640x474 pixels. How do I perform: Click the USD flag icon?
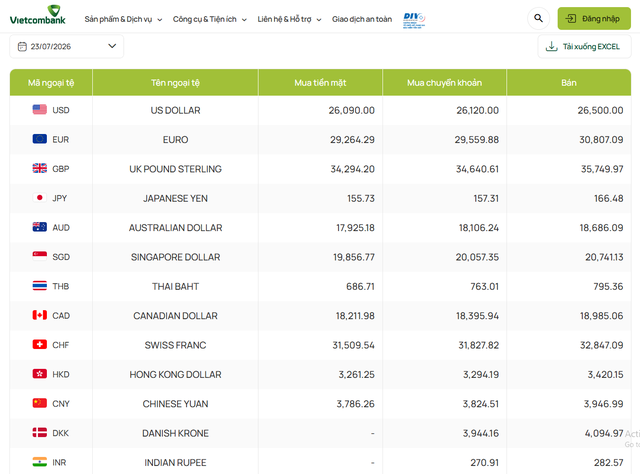40,109
